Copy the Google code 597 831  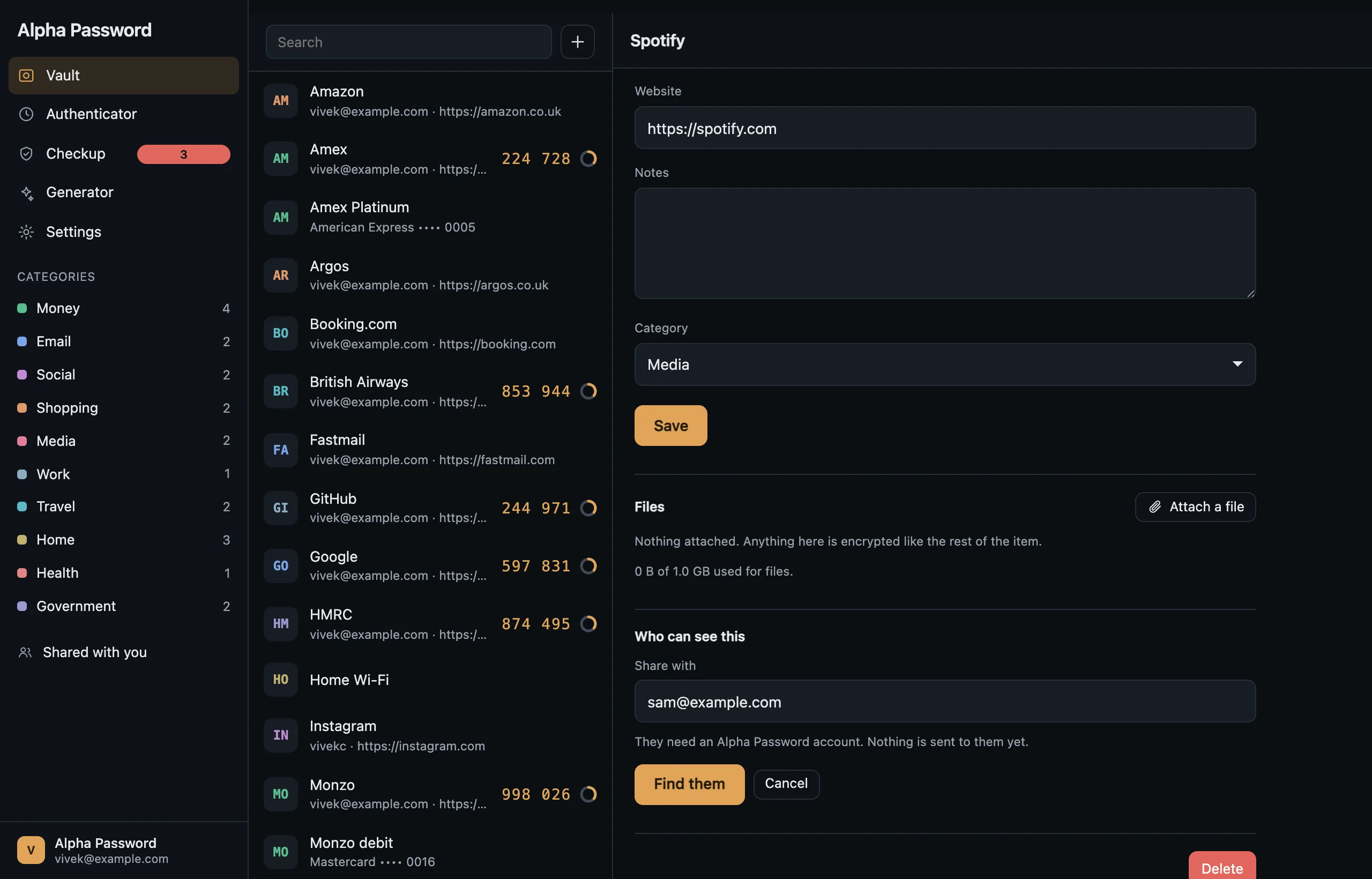[x=536, y=565]
